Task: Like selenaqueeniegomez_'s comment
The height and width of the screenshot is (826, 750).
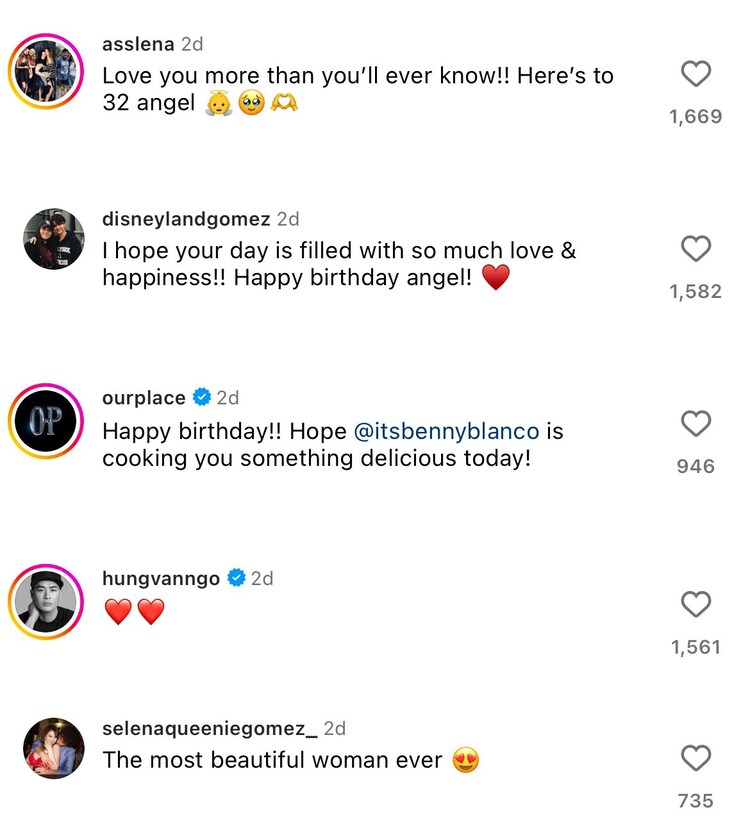Action: point(696,759)
